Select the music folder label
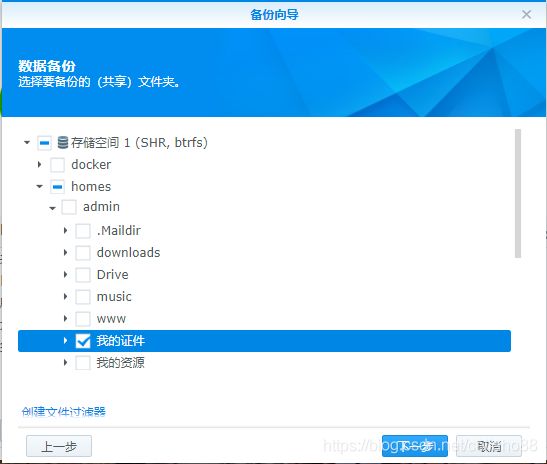Image resolution: width=547 pixels, height=464 pixels. 114,297
